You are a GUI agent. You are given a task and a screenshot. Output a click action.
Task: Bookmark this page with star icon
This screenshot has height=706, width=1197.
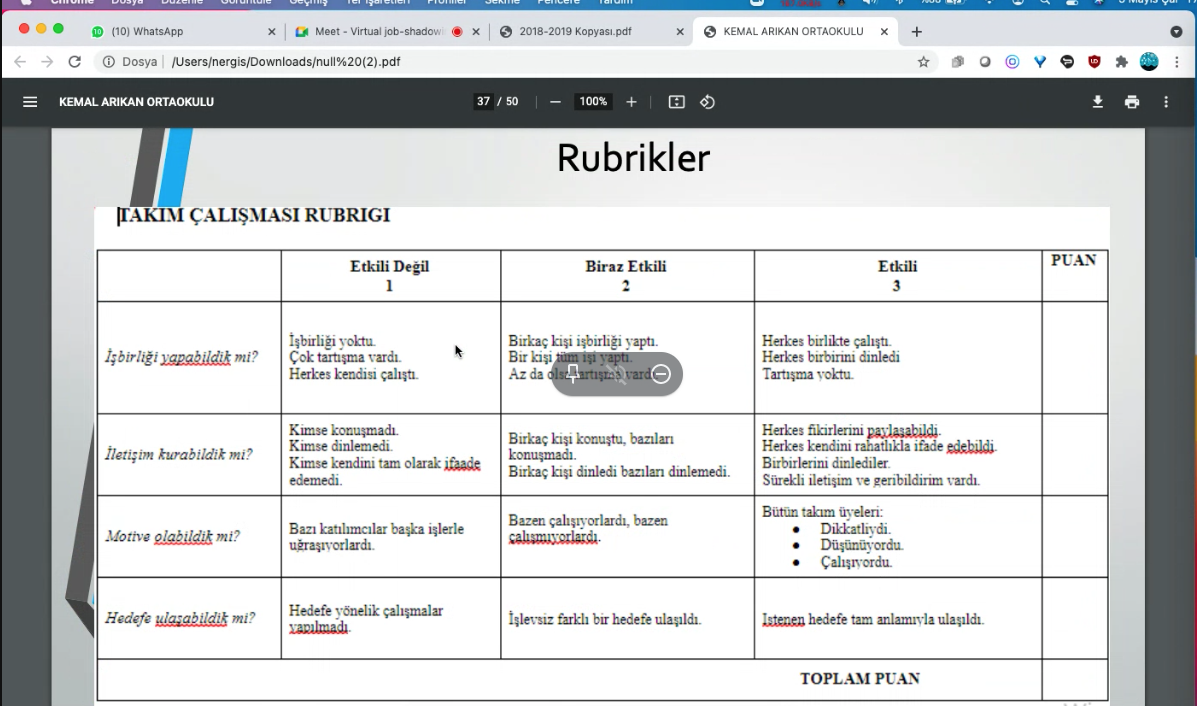[923, 62]
